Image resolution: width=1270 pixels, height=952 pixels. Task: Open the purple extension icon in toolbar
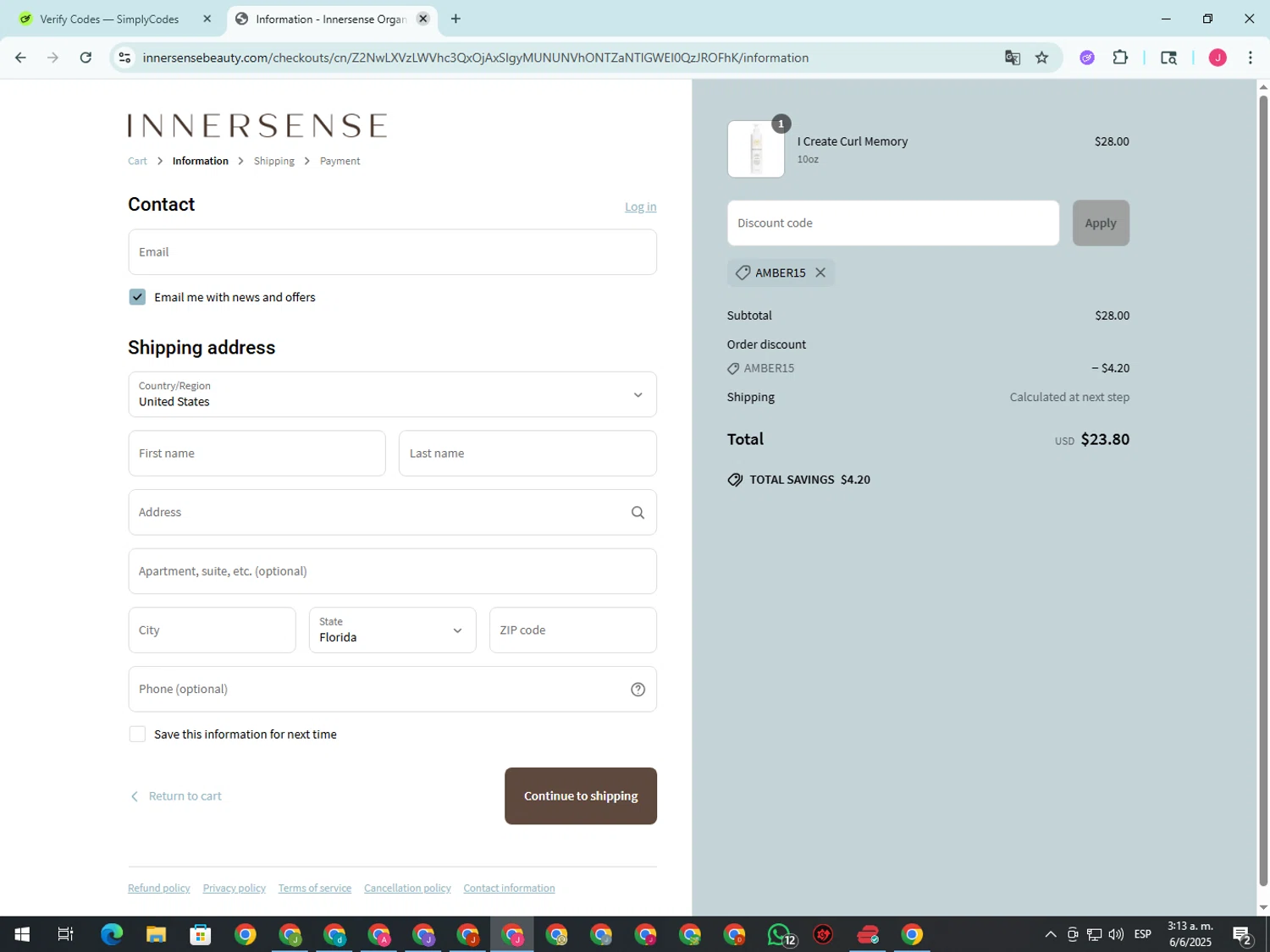click(1087, 58)
